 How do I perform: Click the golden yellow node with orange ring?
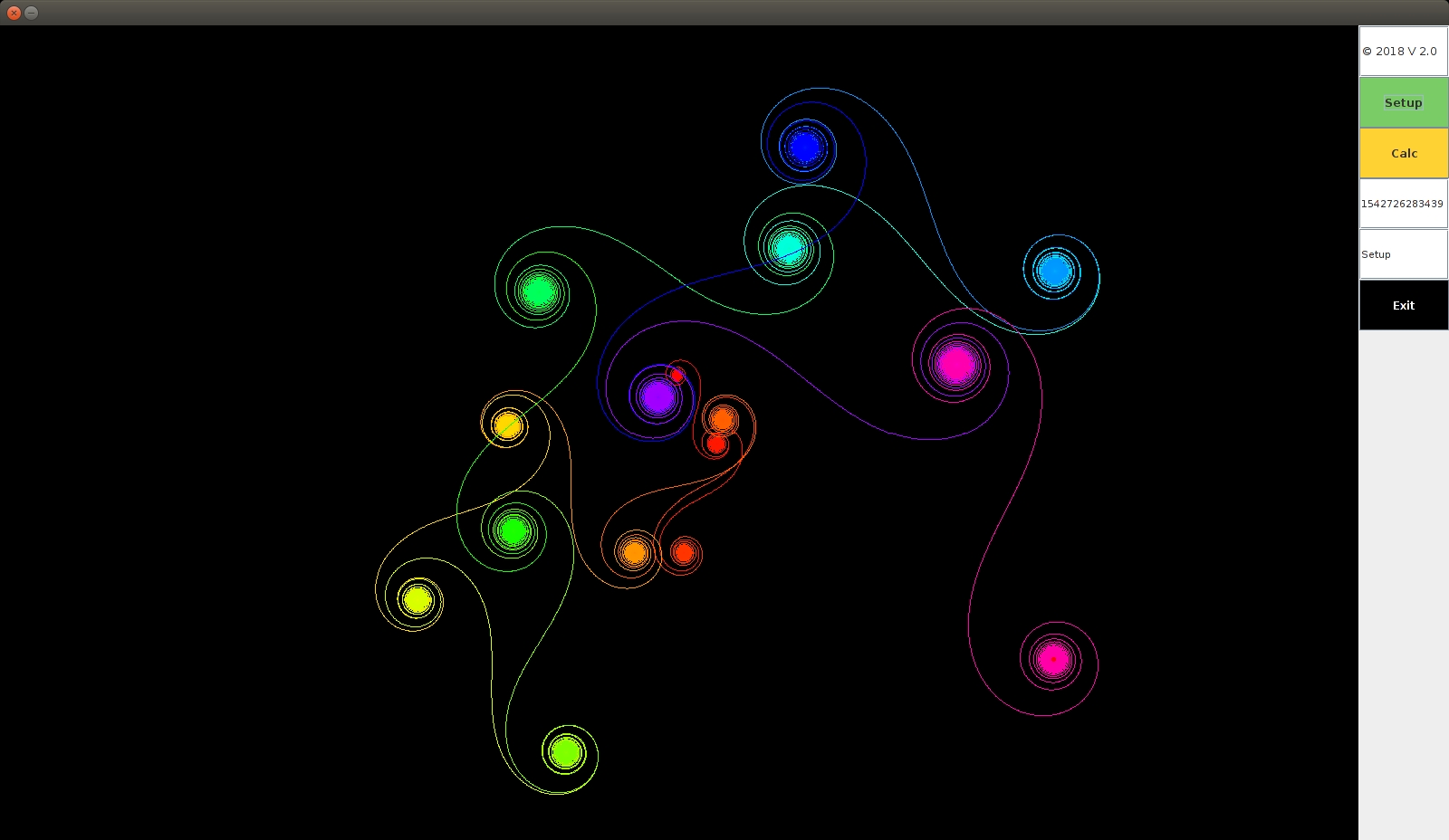click(x=506, y=424)
